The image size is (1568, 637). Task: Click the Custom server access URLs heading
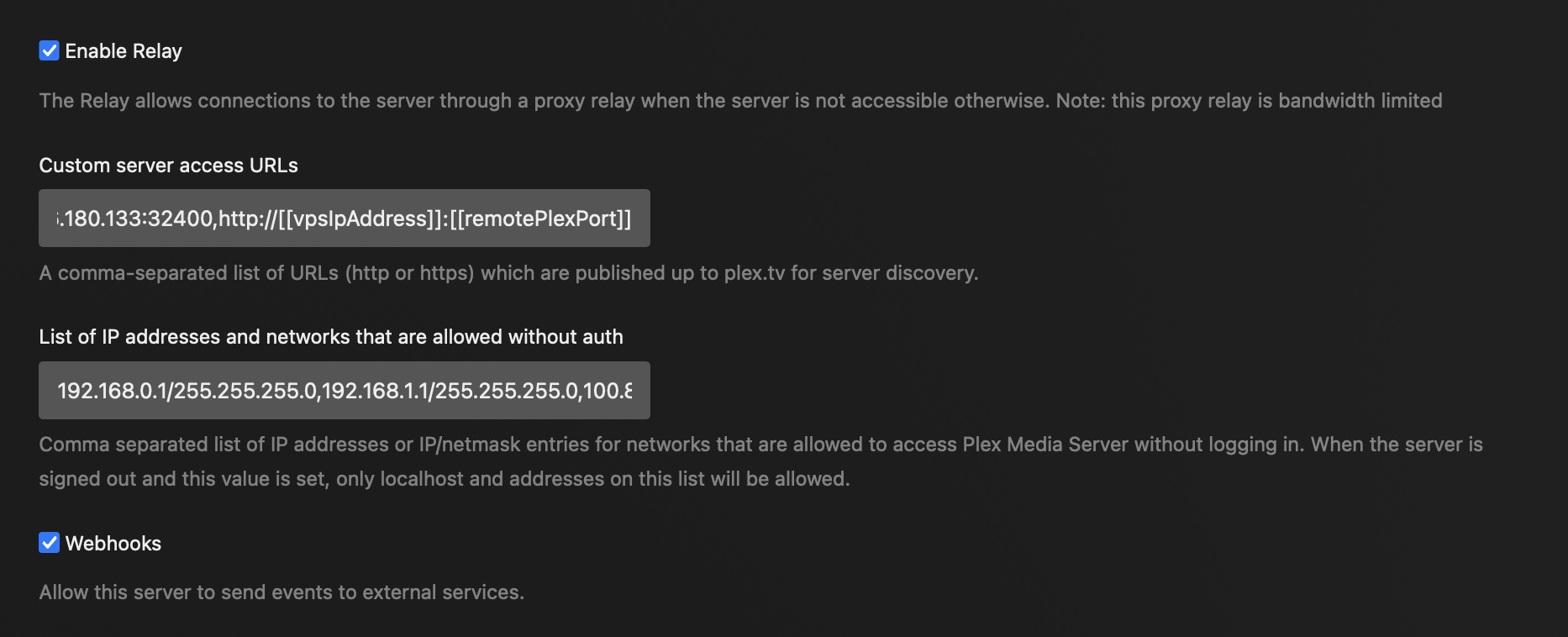click(x=168, y=166)
